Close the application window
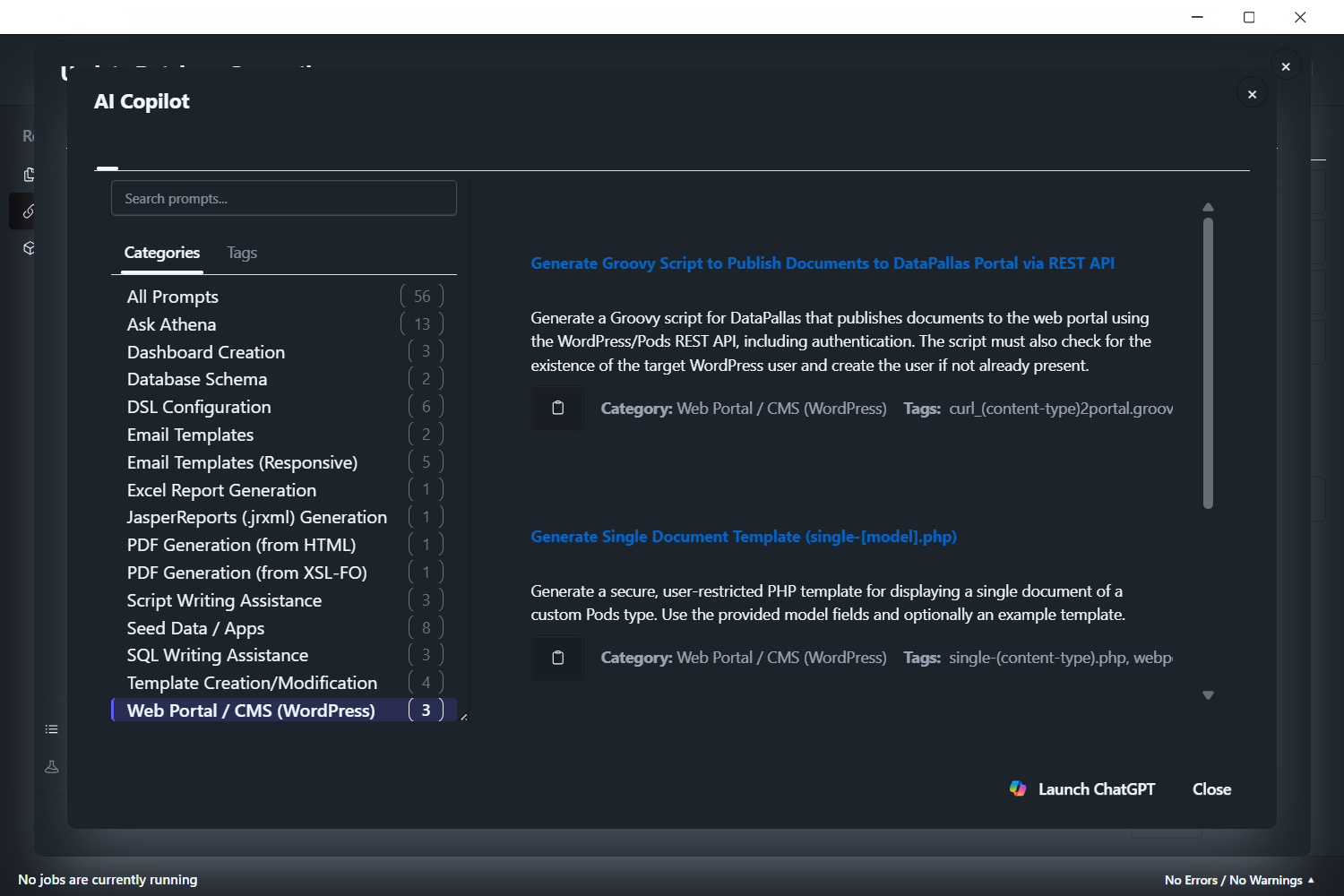The image size is (1344, 896). pos(1300,17)
